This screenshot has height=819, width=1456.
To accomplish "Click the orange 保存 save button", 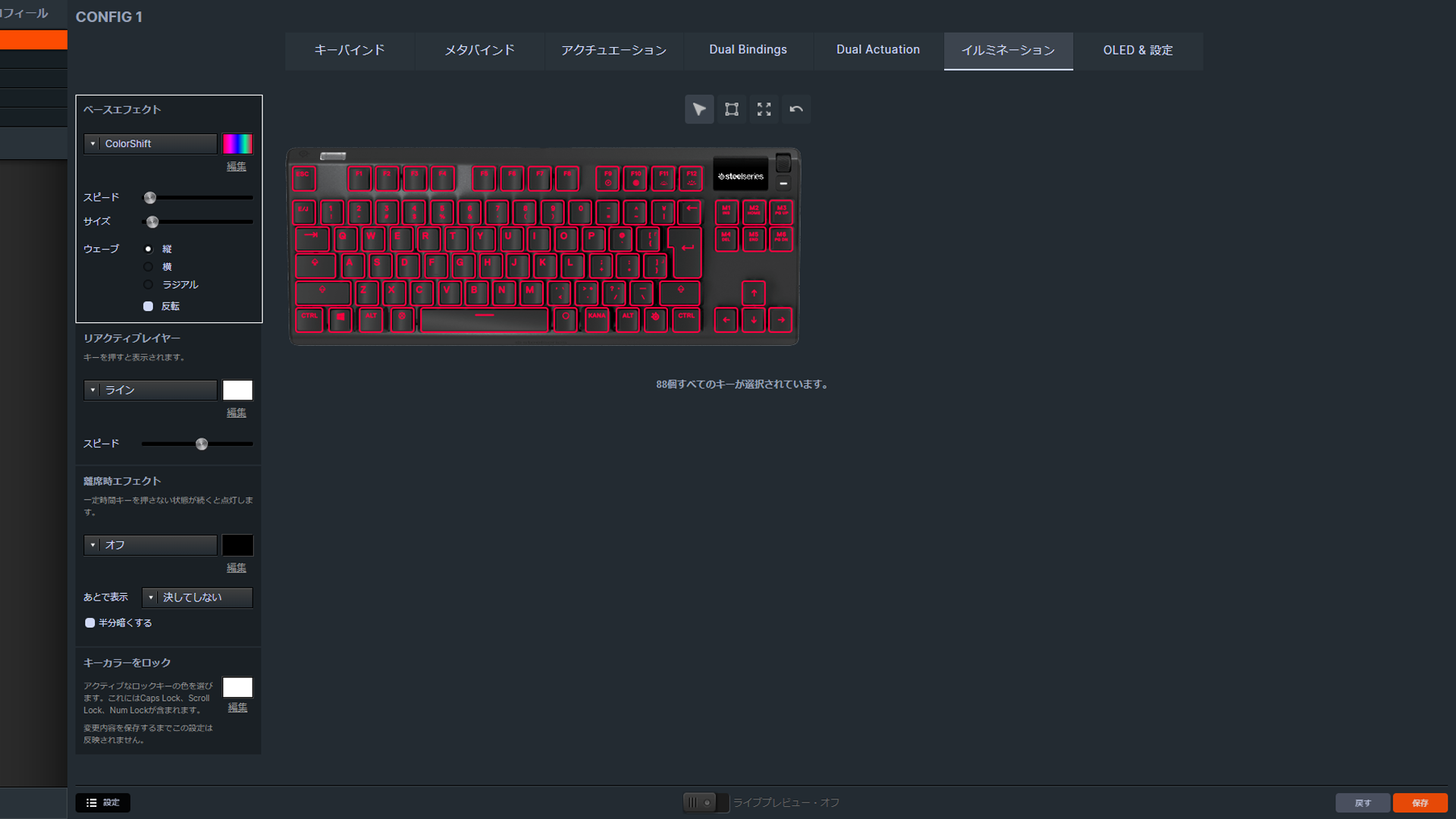I will point(1420,802).
